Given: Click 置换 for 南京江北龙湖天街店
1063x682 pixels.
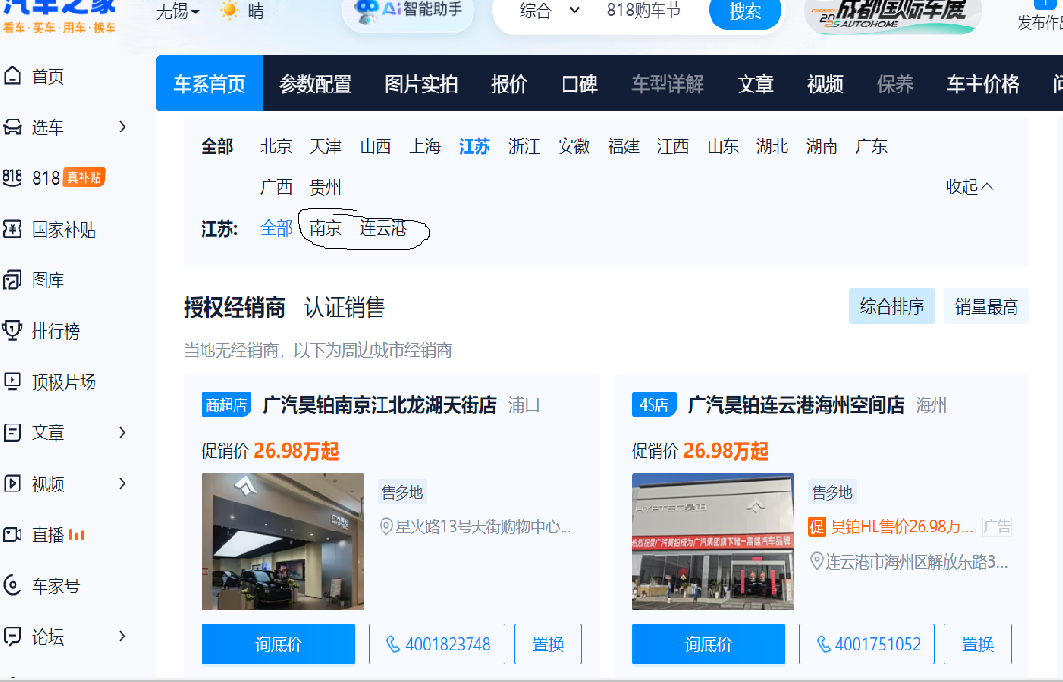Looking at the screenshot, I should pos(548,644).
